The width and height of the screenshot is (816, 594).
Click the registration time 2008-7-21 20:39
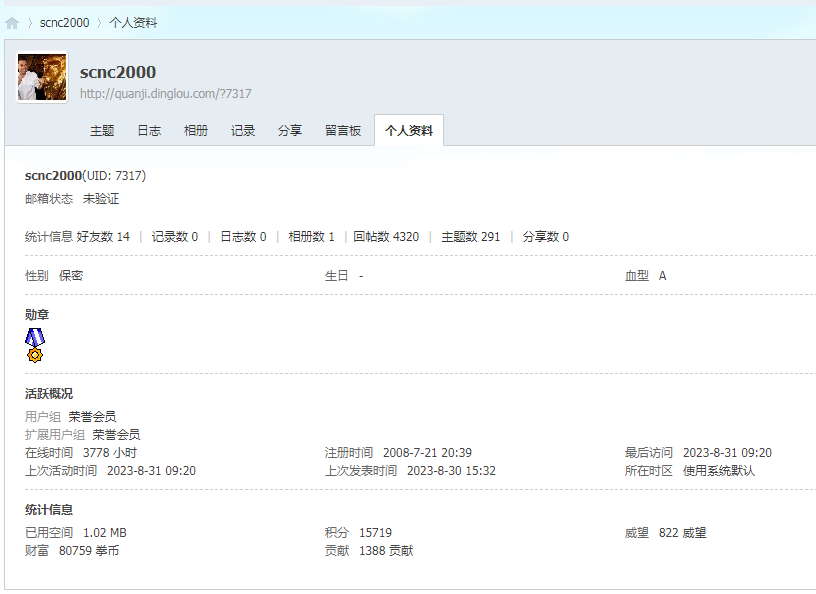tap(427, 453)
